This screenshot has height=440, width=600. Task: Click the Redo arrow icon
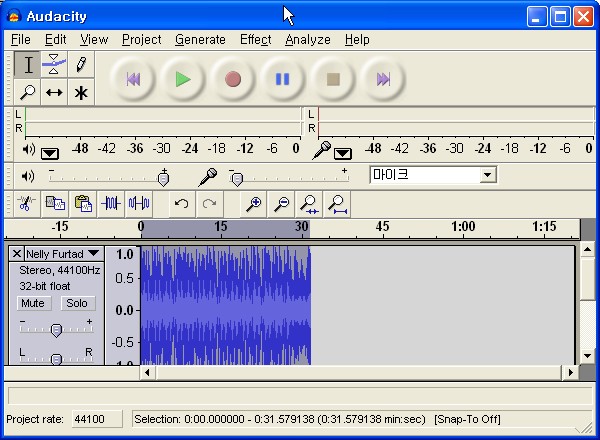click(209, 204)
